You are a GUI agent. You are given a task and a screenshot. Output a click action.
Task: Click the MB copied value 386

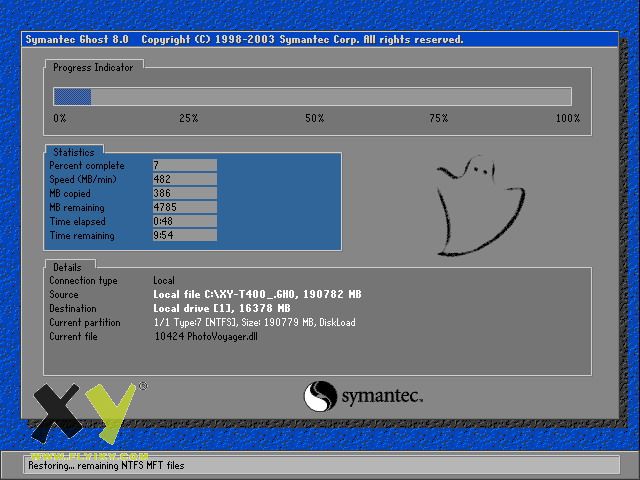pyautogui.click(x=184, y=193)
